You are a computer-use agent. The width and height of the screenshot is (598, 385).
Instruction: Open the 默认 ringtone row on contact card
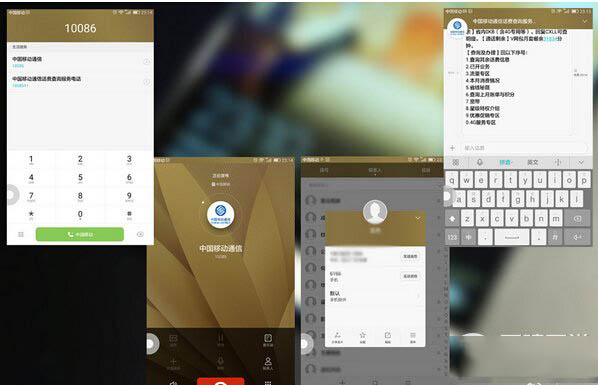coord(375,296)
